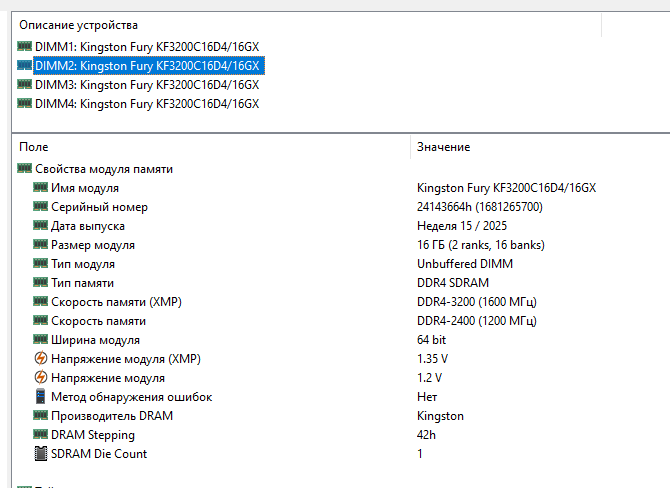
Task: Click the icon next to 'DRAM Stepping'
Action: 41,434
